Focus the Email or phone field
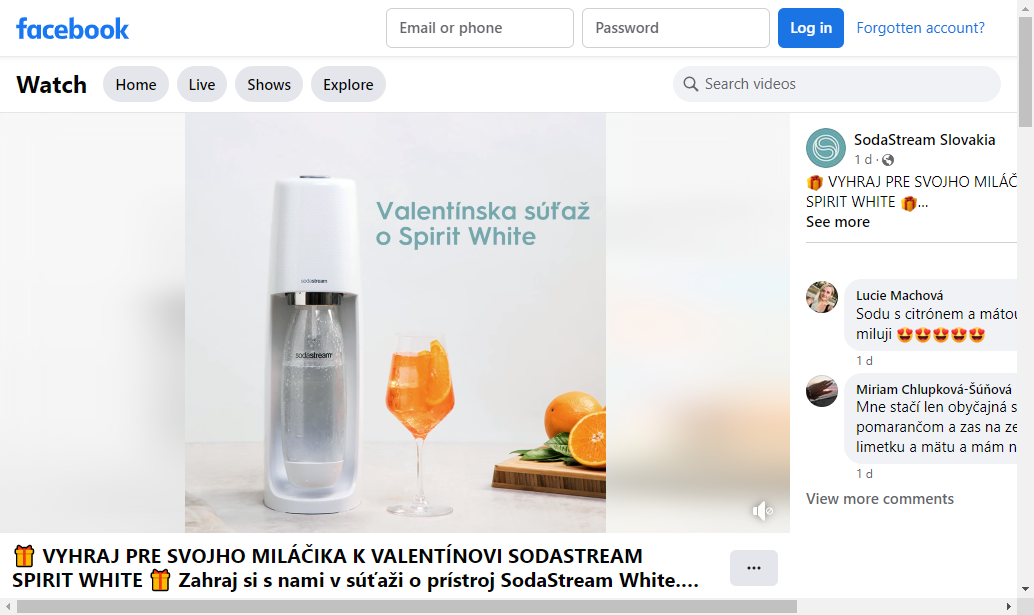This screenshot has width=1034, height=615. pos(480,28)
